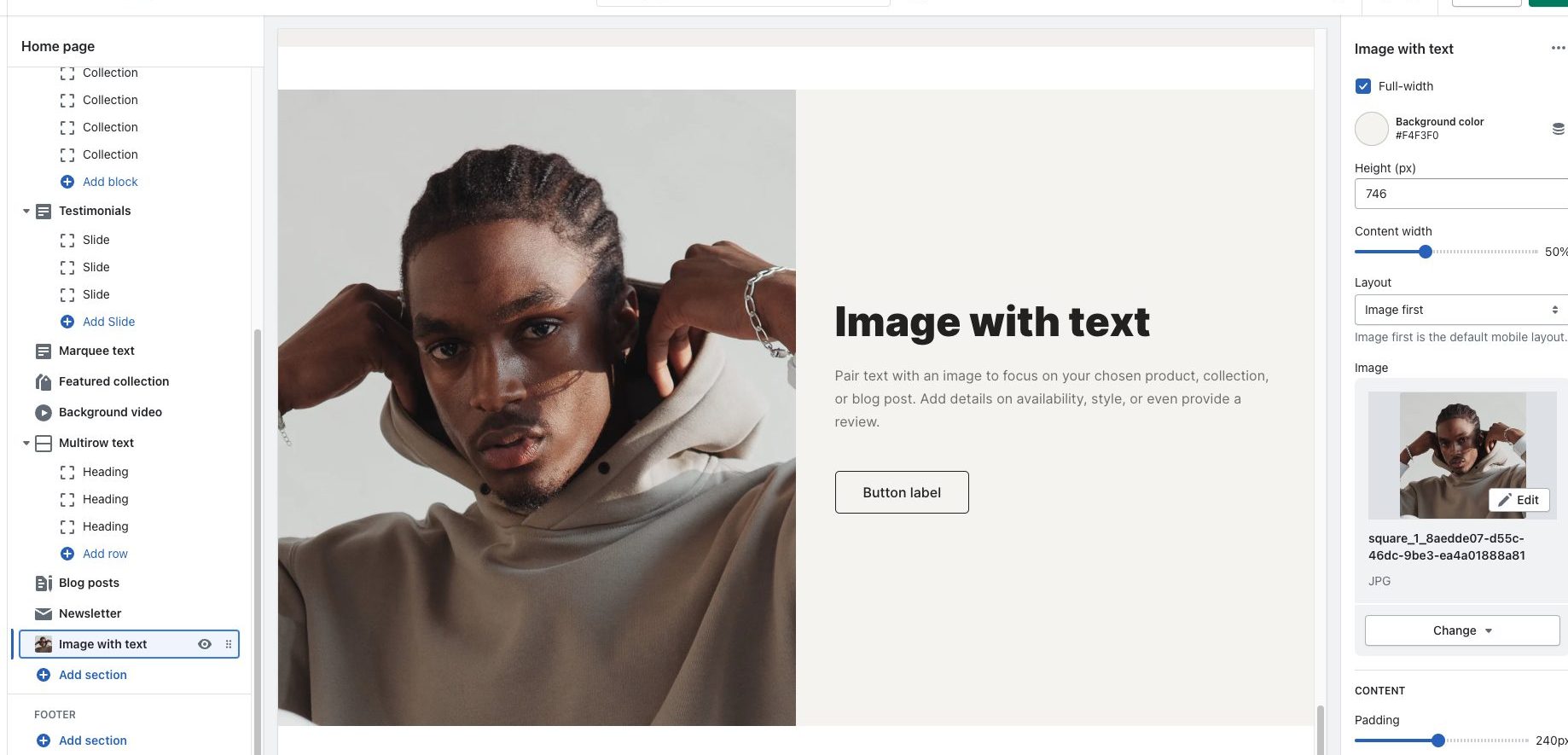Click the dynamic source icon beside Background color
1568x755 pixels.
[1558, 129]
